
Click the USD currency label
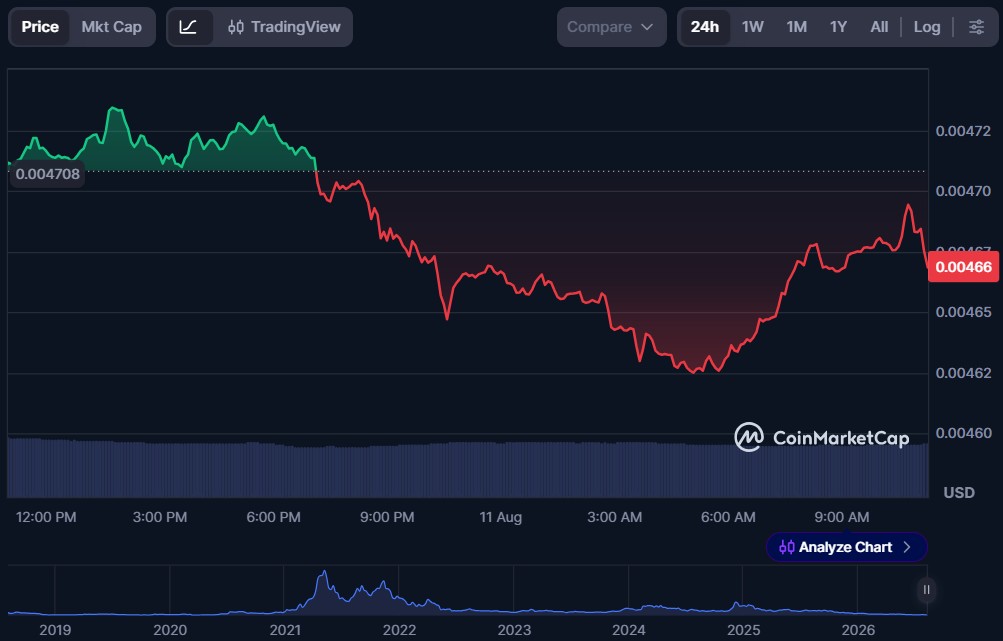(959, 493)
